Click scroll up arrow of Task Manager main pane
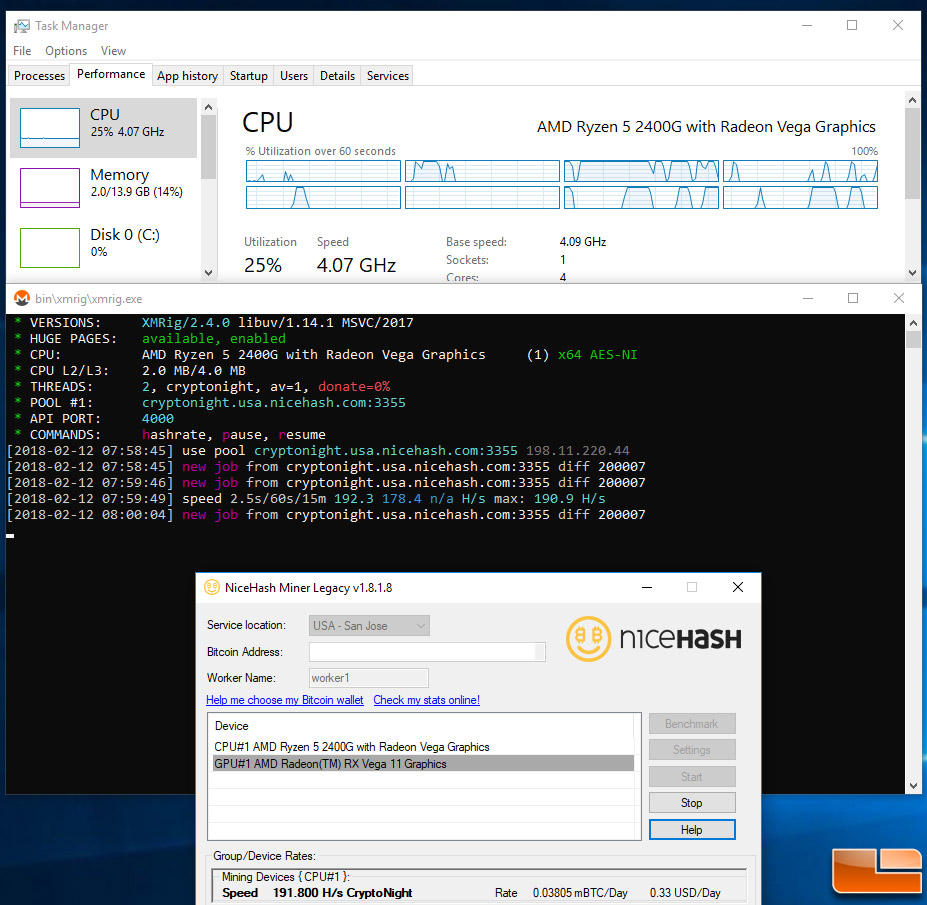927x905 pixels. click(x=912, y=100)
